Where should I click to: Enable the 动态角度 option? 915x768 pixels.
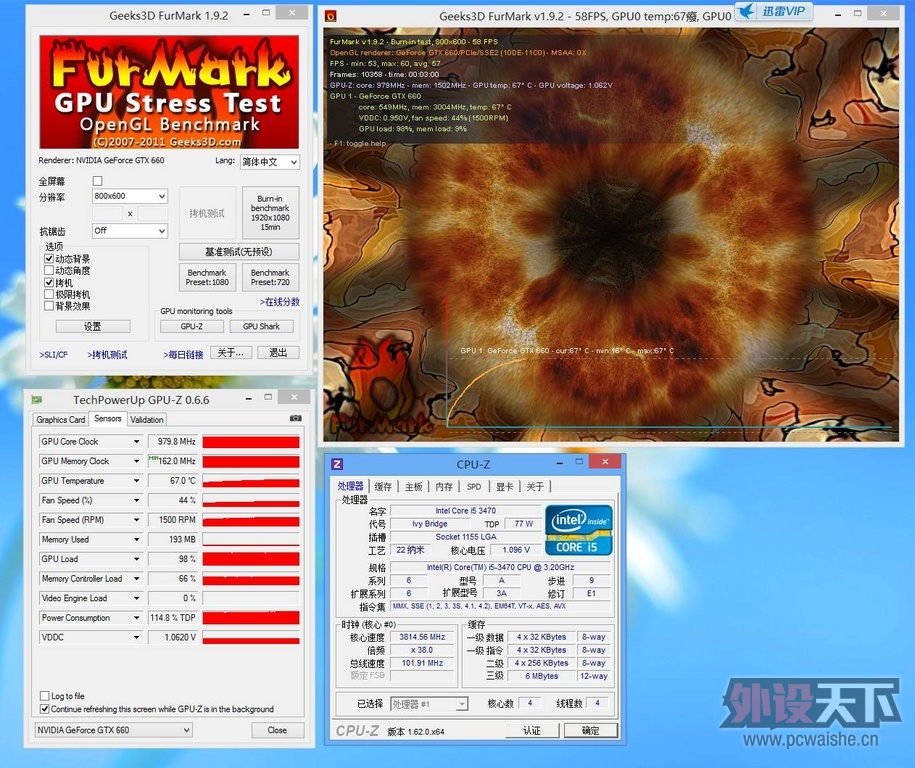[49, 270]
